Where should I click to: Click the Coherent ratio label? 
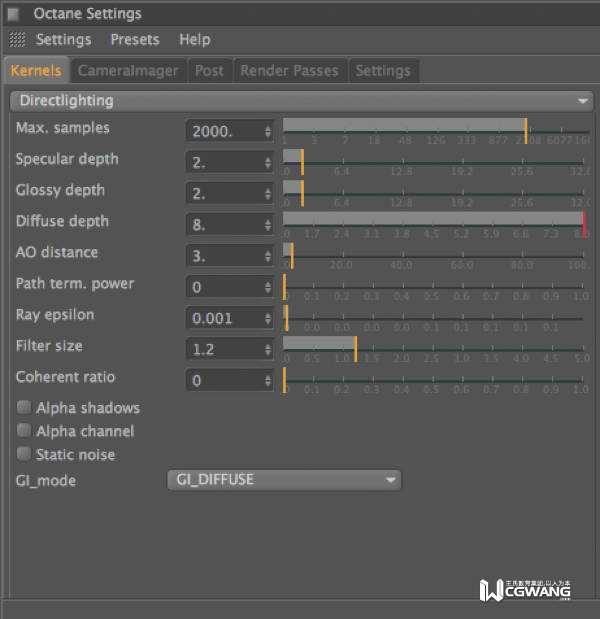coord(65,377)
